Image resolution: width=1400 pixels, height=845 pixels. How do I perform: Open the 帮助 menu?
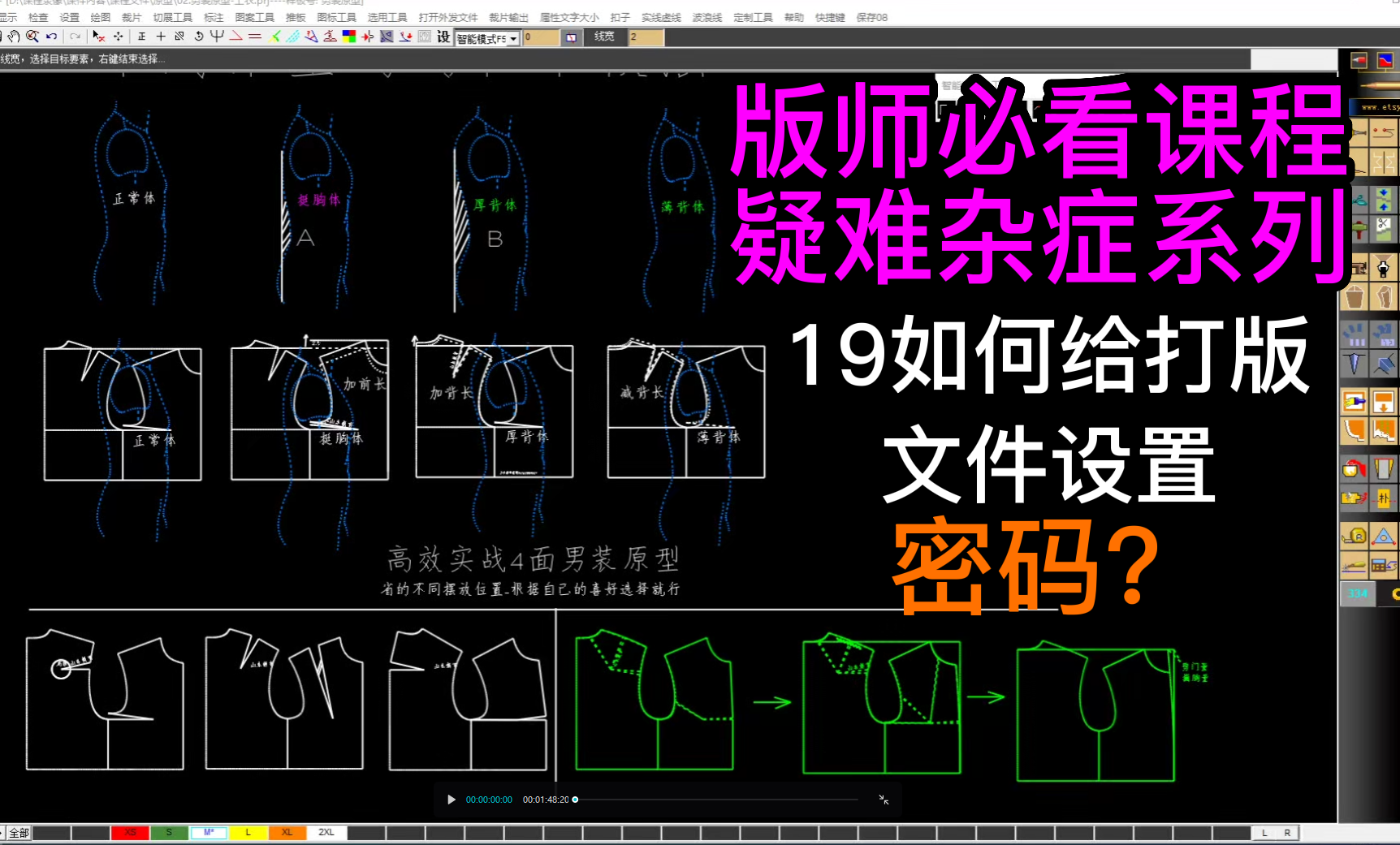point(793,17)
